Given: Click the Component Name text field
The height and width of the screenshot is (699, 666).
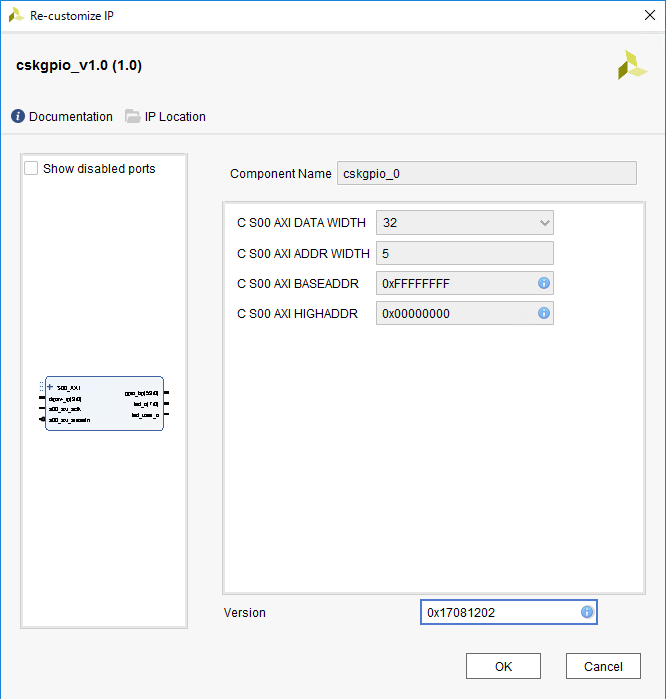Looking at the screenshot, I should [x=486, y=173].
